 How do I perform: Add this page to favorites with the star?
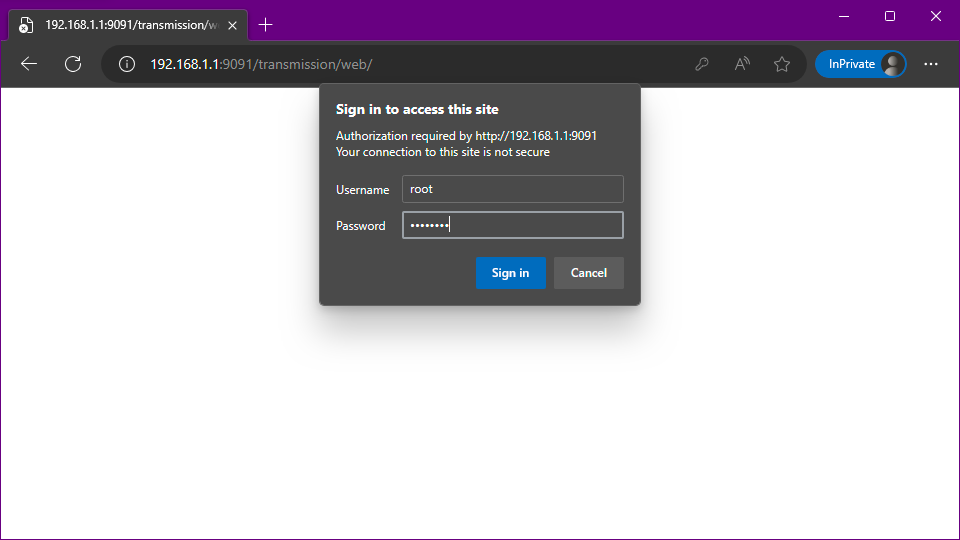point(782,64)
